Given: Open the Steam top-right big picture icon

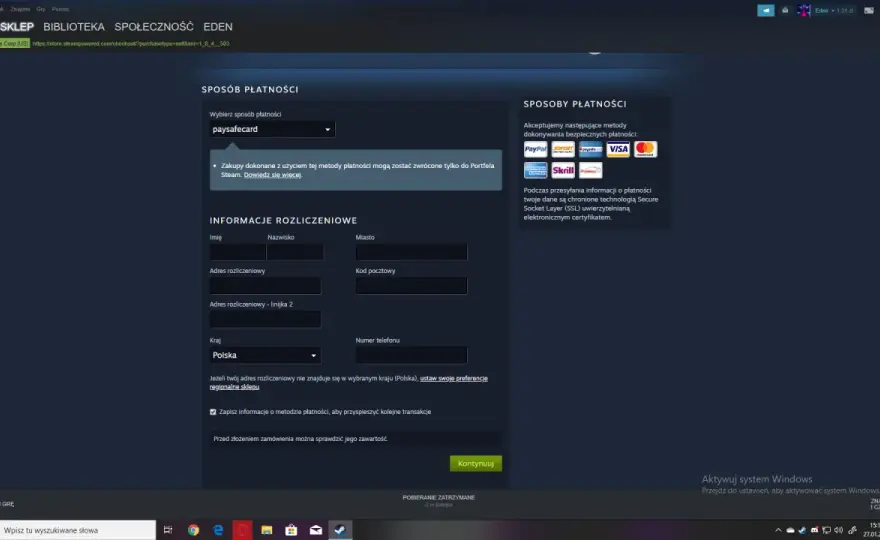Looking at the screenshot, I should pyautogui.click(x=869, y=10).
